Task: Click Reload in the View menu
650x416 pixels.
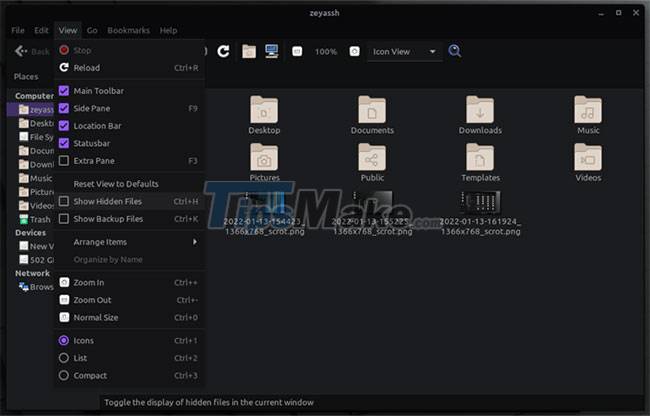Action: coord(129,68)
